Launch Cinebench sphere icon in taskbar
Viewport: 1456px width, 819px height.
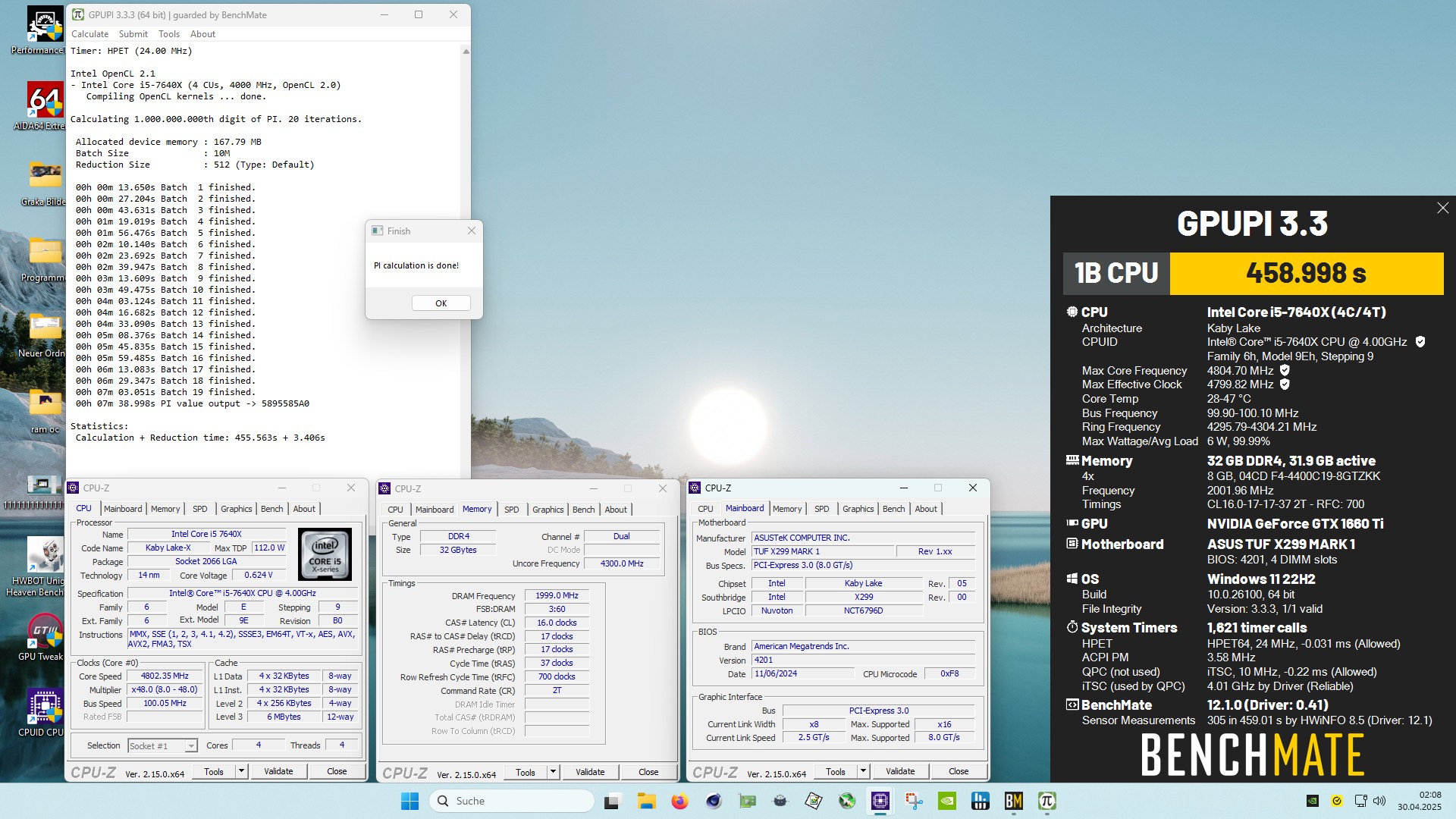[x=714, y=801]
